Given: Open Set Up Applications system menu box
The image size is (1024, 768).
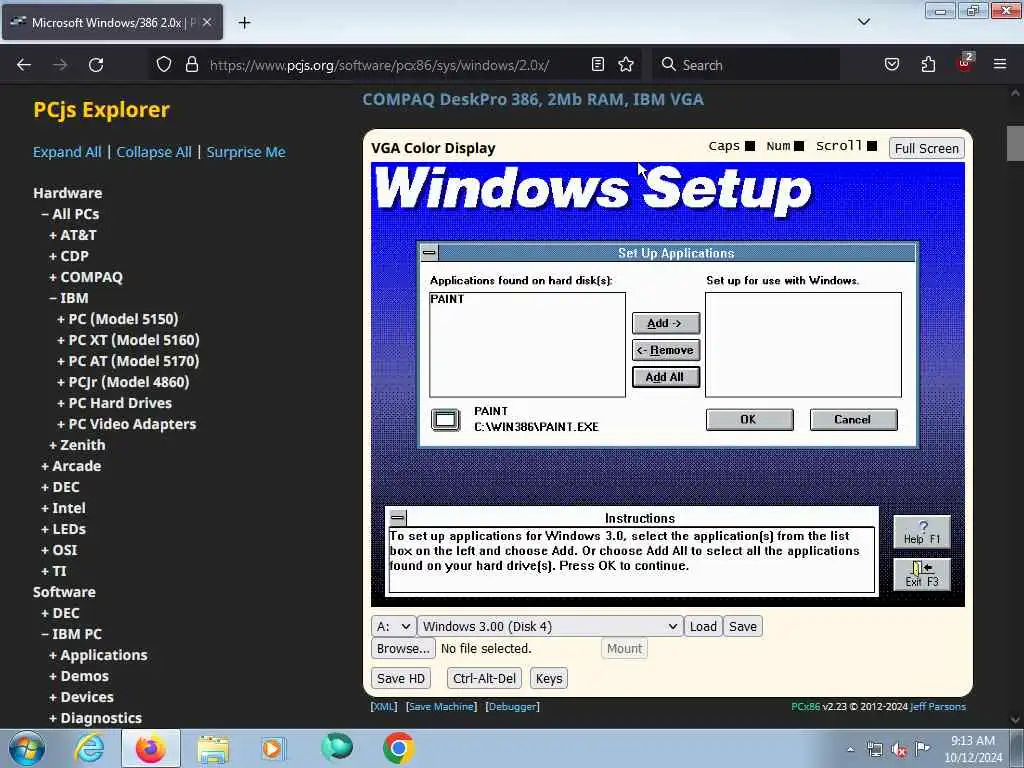Looking at the screenshot, I should 429,253.
